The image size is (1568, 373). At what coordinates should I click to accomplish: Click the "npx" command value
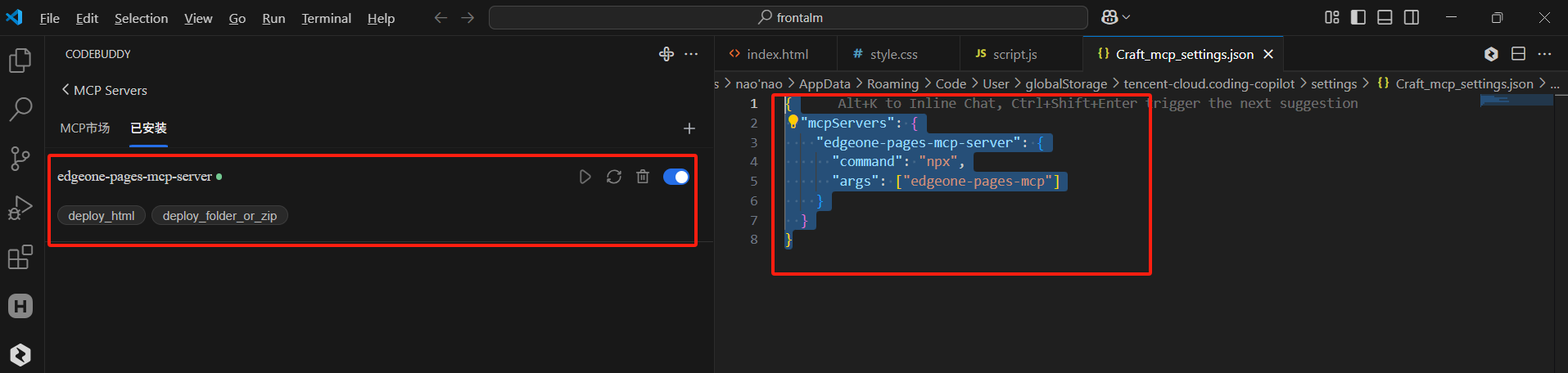pos(938,161)
